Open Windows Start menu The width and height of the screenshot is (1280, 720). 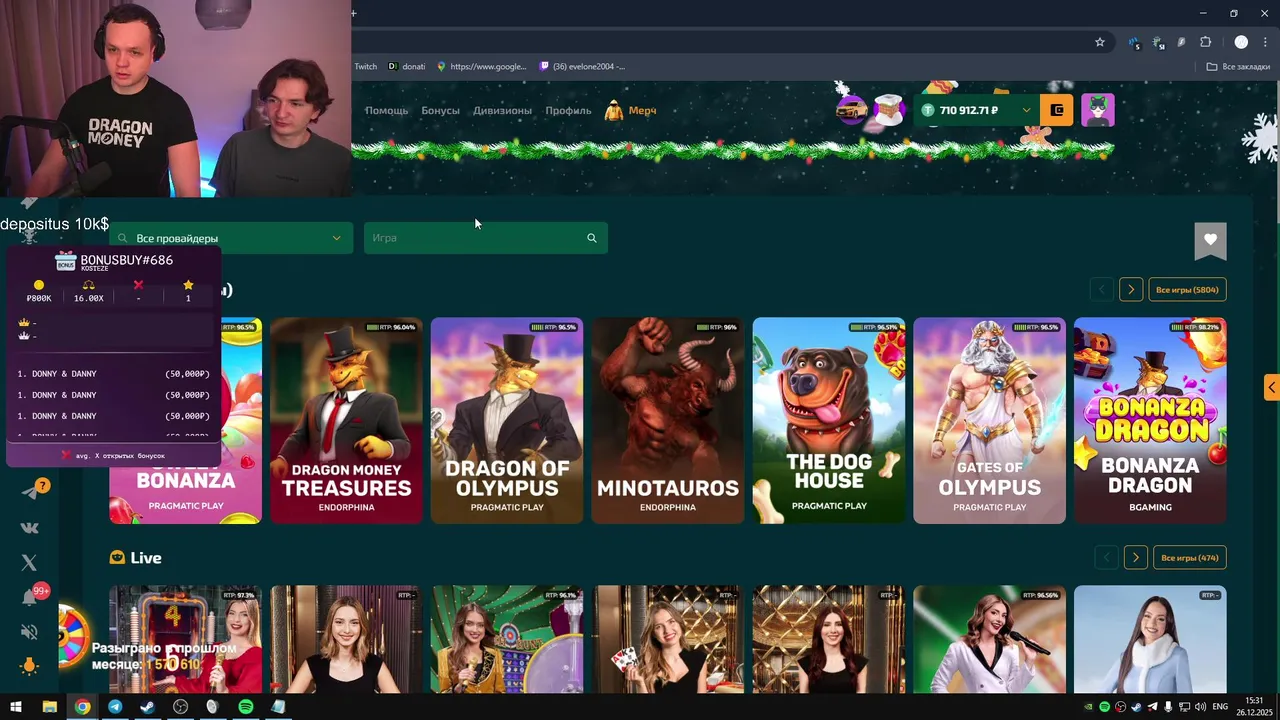(x=16, y=707)
